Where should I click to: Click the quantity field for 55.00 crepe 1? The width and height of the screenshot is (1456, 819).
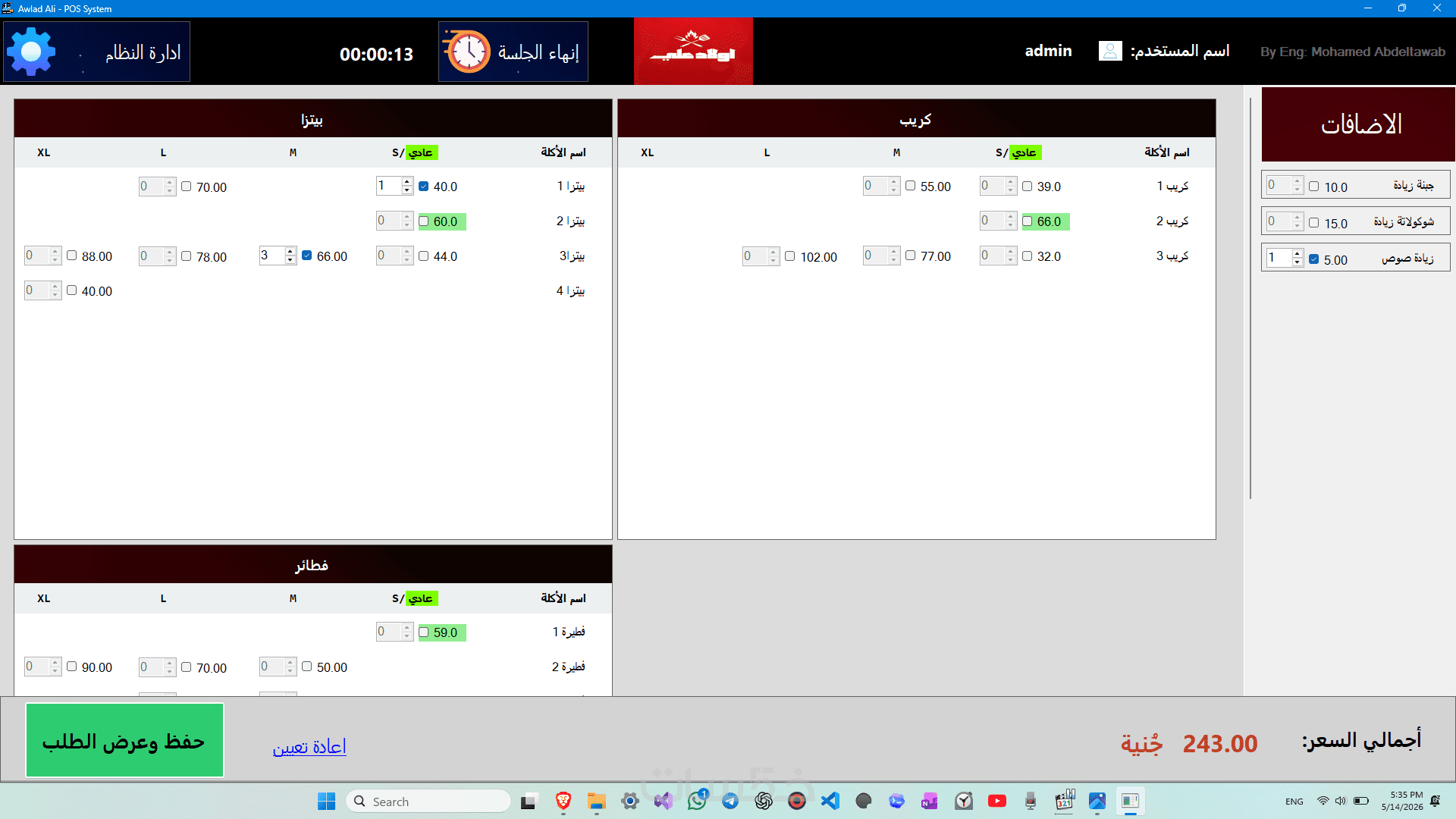[875, 186]
